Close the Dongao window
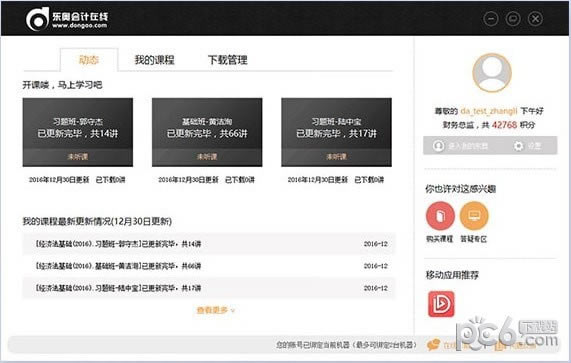Screen dimensions: 571x363 coord(535,19)
